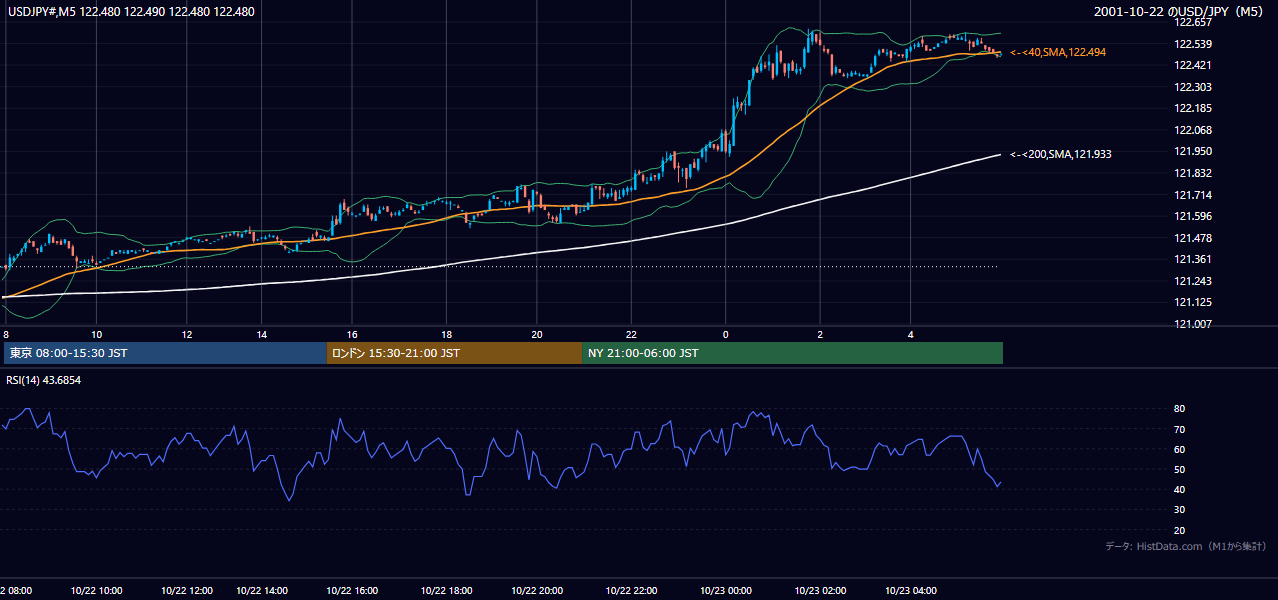Click the 10/22 12:00 bottom time label

(x=185, y=591)
